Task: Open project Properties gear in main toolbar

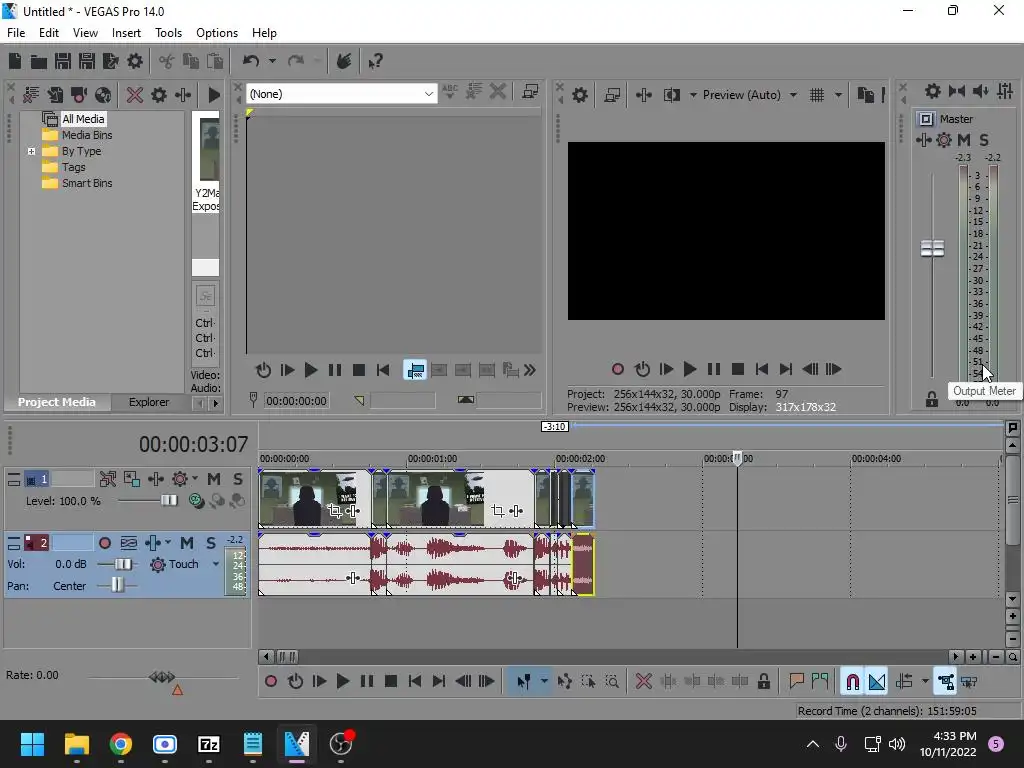Action: tap(135, 61)
